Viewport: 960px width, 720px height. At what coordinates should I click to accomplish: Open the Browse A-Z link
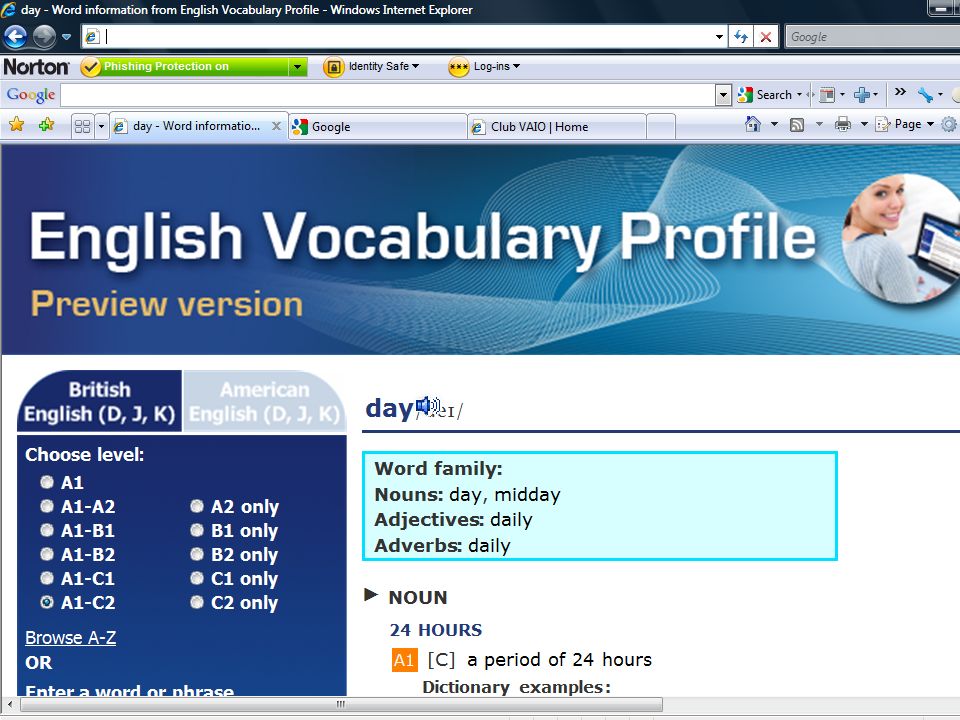pyautogui.click(x=70, y=638)
